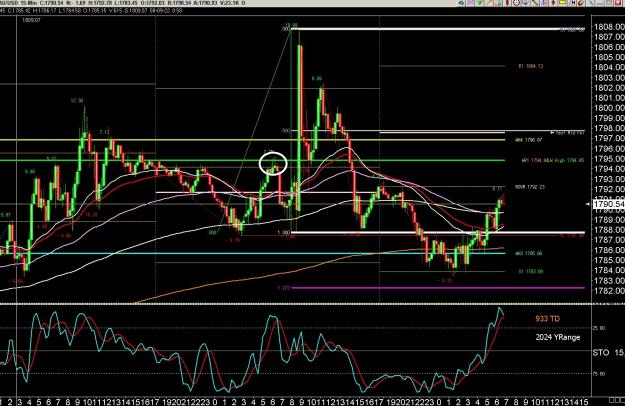
Task: Click the 1792.23 pivot level label
Action: tap(530, 187)
